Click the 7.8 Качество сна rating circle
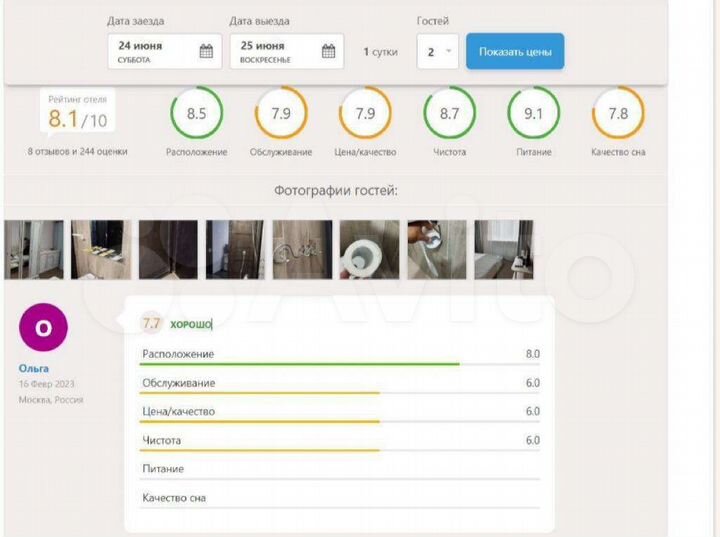 pos(617,114)
